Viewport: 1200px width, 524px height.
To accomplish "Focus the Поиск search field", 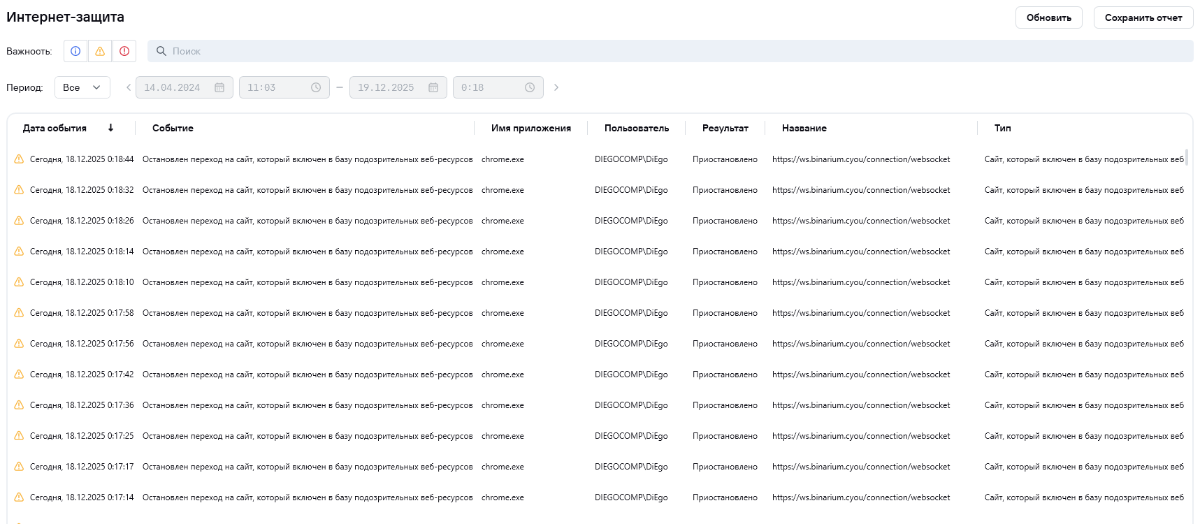I will coord(600,51).
